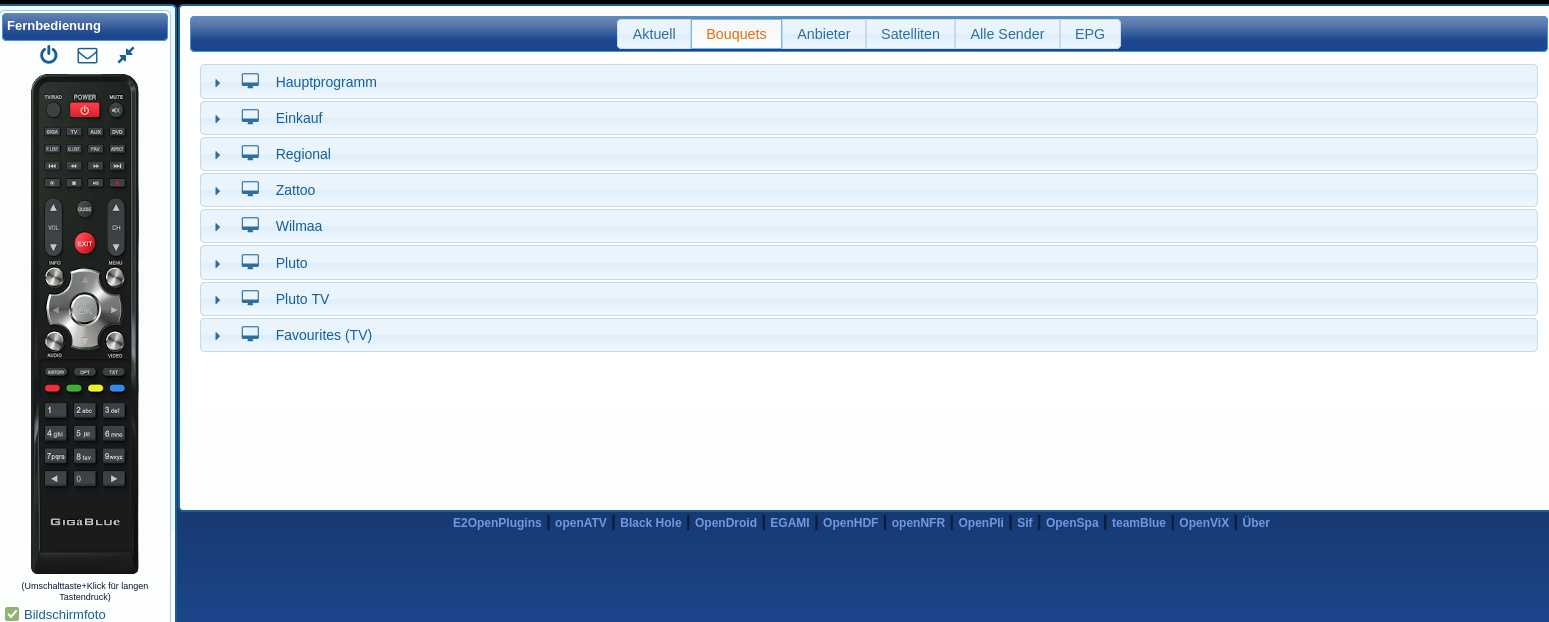The height and width of the screenshot is (622, 1549).
Task: Expand the Pluto TV bouquet
Action: 868,299
